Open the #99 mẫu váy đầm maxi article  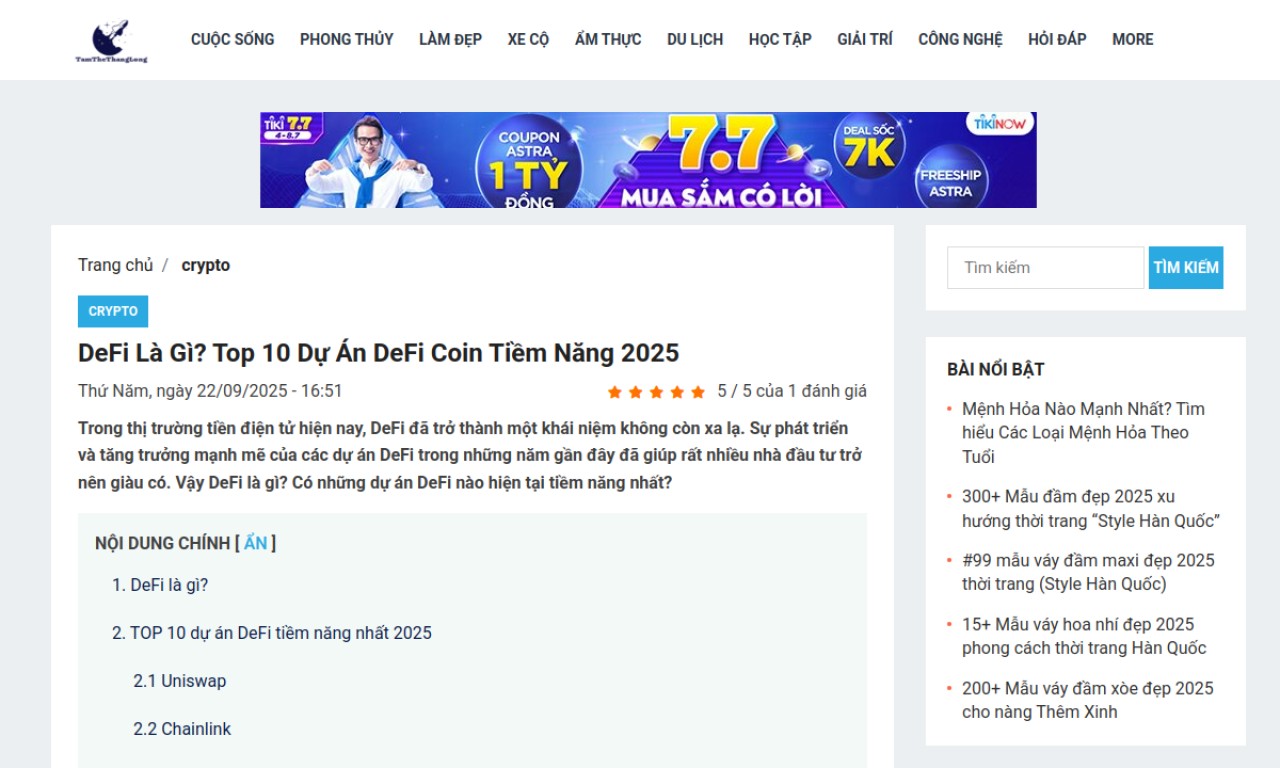coord(1088,572)
